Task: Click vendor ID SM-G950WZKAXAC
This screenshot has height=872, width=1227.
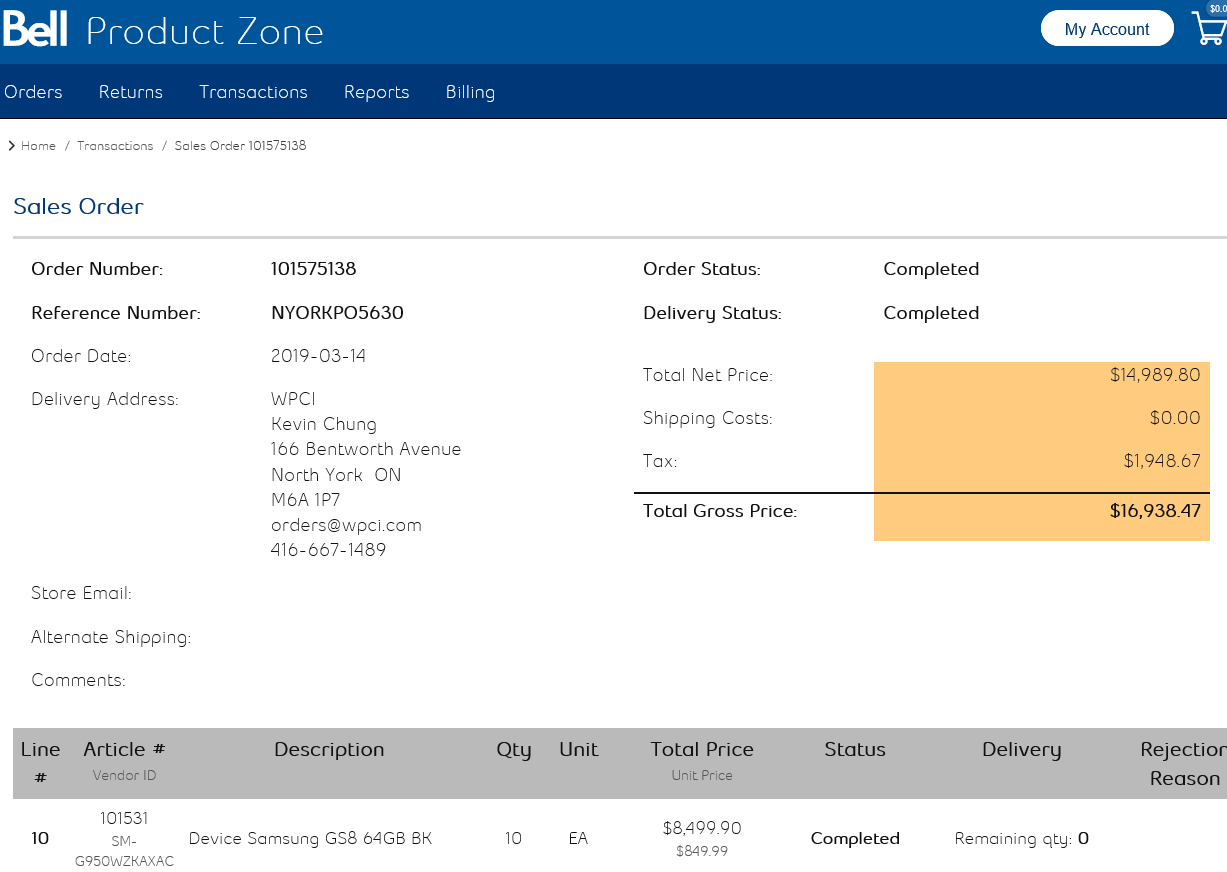Action: coord(124,851)
